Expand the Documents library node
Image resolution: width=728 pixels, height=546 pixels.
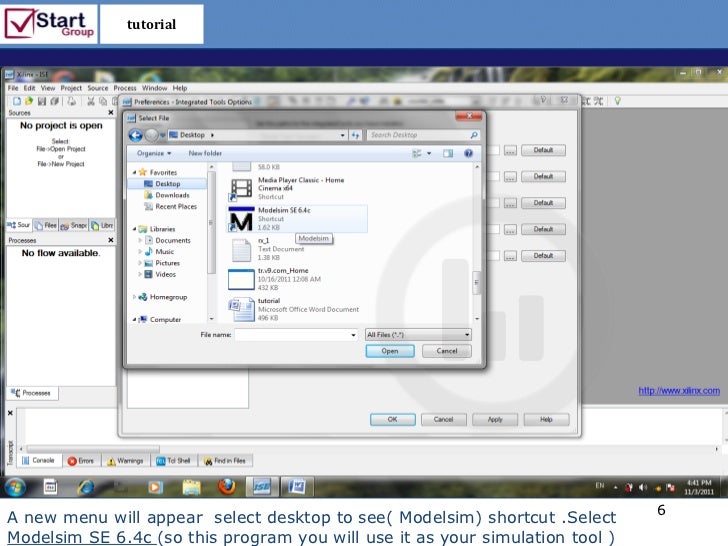140,240
